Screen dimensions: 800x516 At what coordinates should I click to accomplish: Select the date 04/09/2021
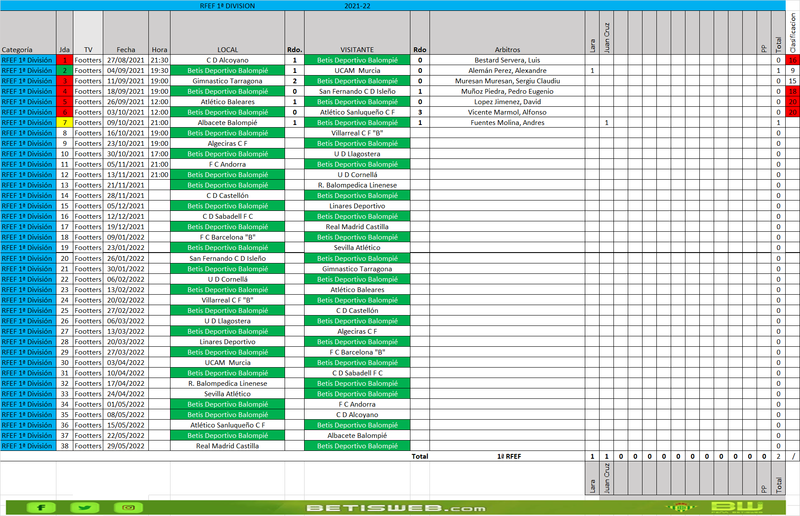tap(126, 70)
